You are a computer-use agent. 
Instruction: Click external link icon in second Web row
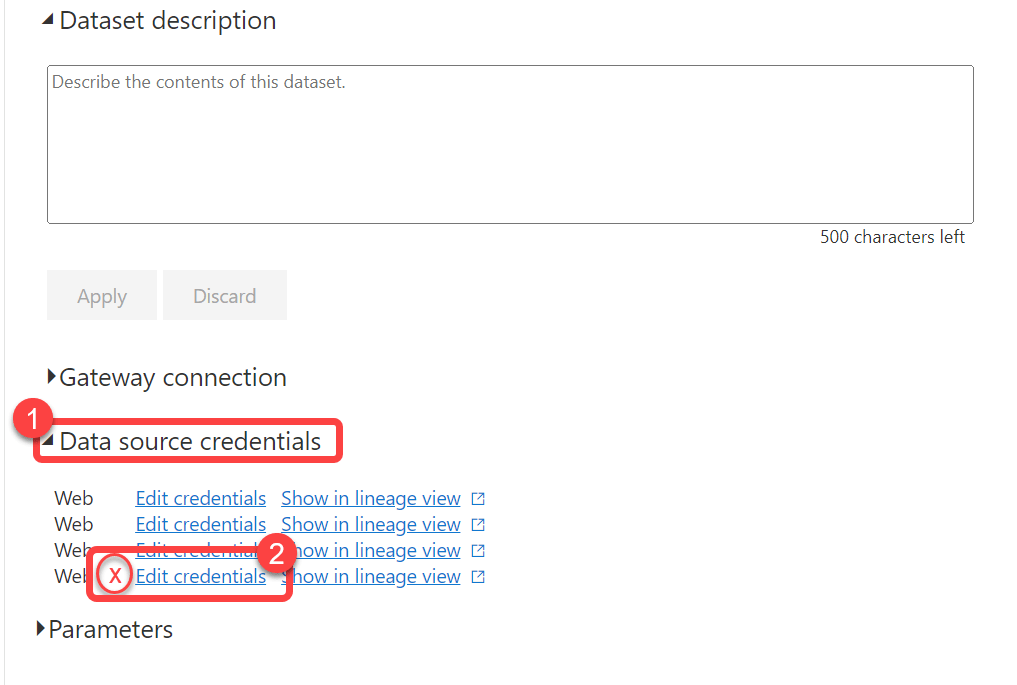coord(478,524)
